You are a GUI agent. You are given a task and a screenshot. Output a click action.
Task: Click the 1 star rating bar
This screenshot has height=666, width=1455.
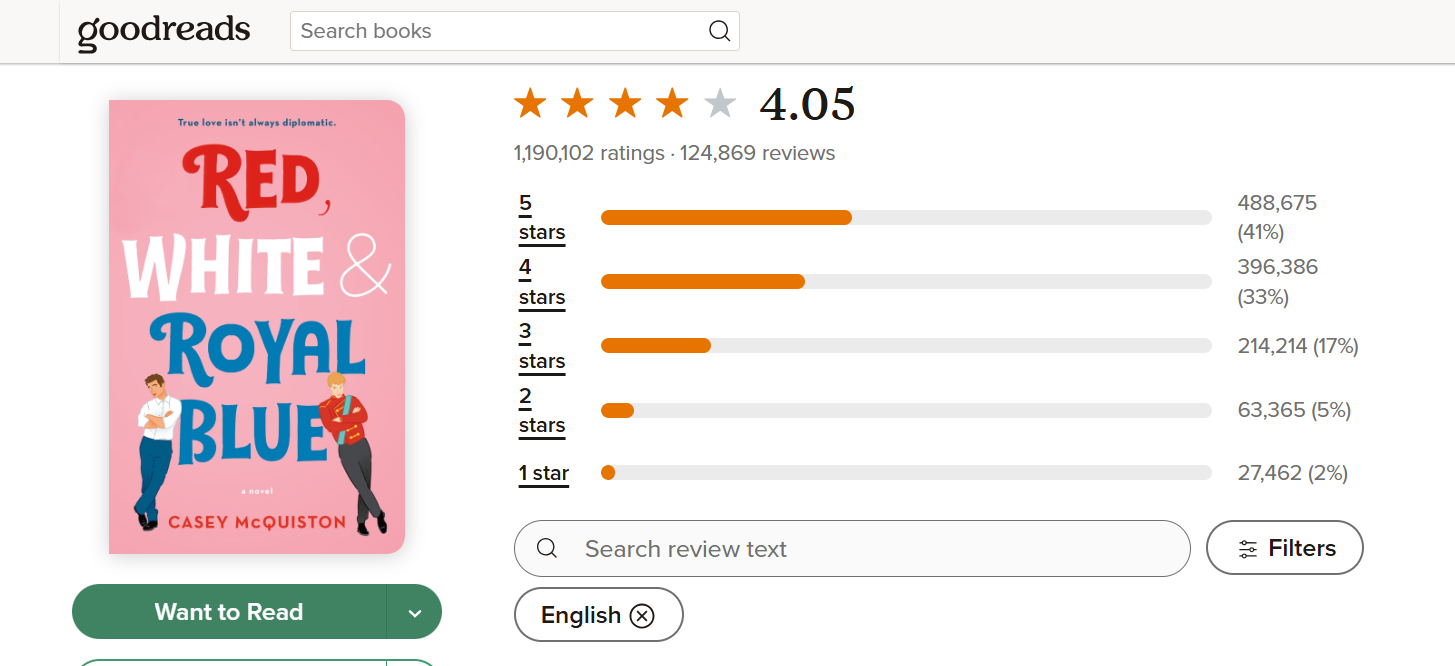(x=905, y=473)
